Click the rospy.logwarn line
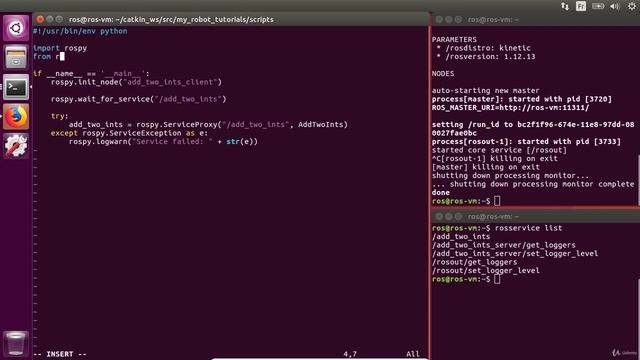This screenshot has width=640, height=360. pyautogui.click(x=163, y=142)
